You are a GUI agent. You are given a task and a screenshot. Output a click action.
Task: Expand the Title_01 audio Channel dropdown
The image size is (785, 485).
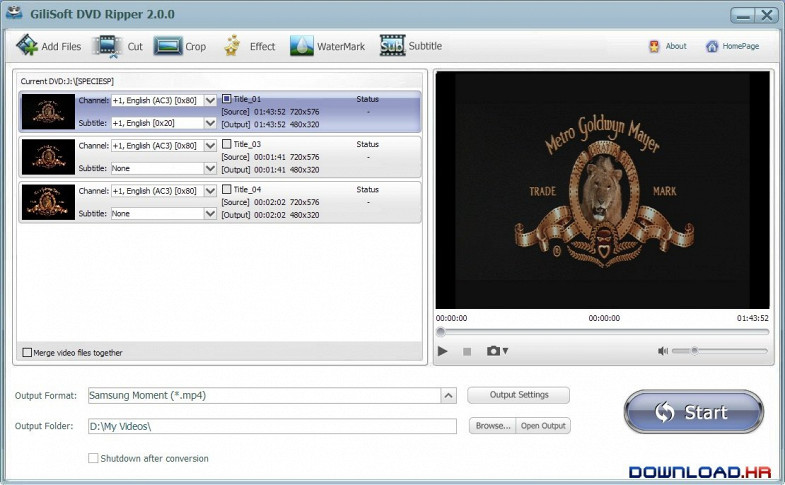[210, 101]
